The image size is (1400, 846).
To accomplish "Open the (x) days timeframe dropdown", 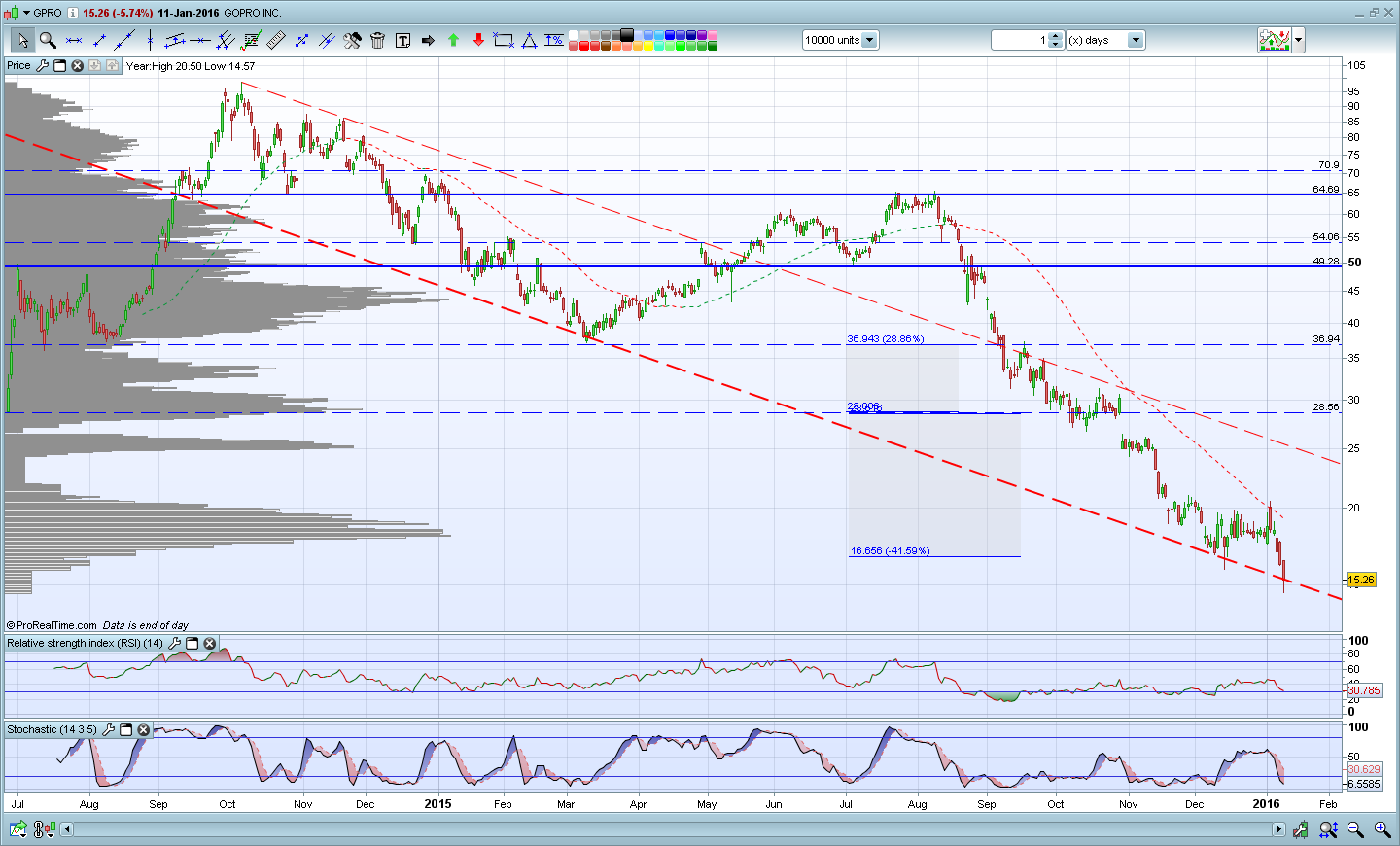I will pos(1106,40).
